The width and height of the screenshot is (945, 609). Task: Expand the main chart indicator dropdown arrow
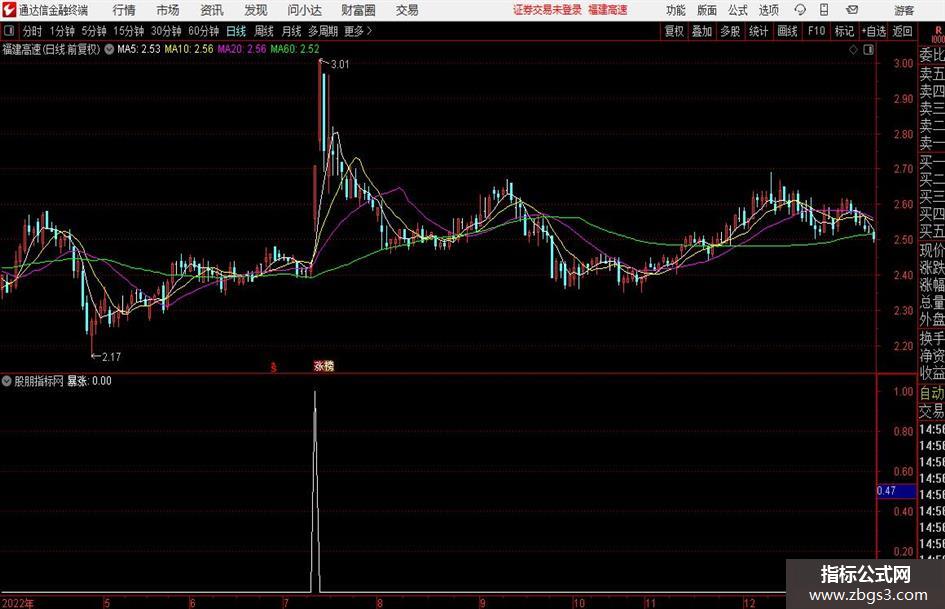click(109, 49)
